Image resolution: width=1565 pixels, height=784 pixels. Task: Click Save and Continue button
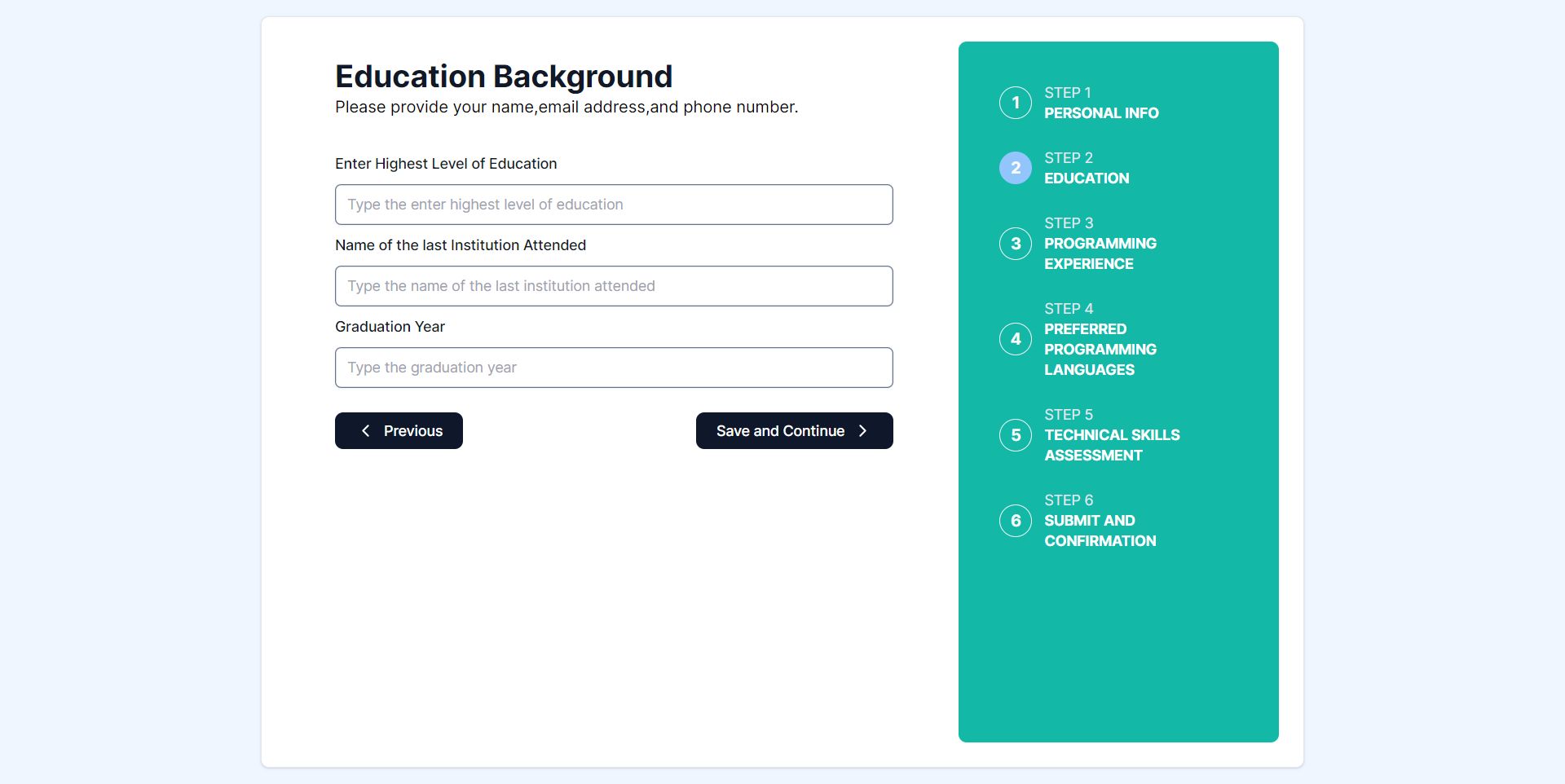click(x=795, y=430)
